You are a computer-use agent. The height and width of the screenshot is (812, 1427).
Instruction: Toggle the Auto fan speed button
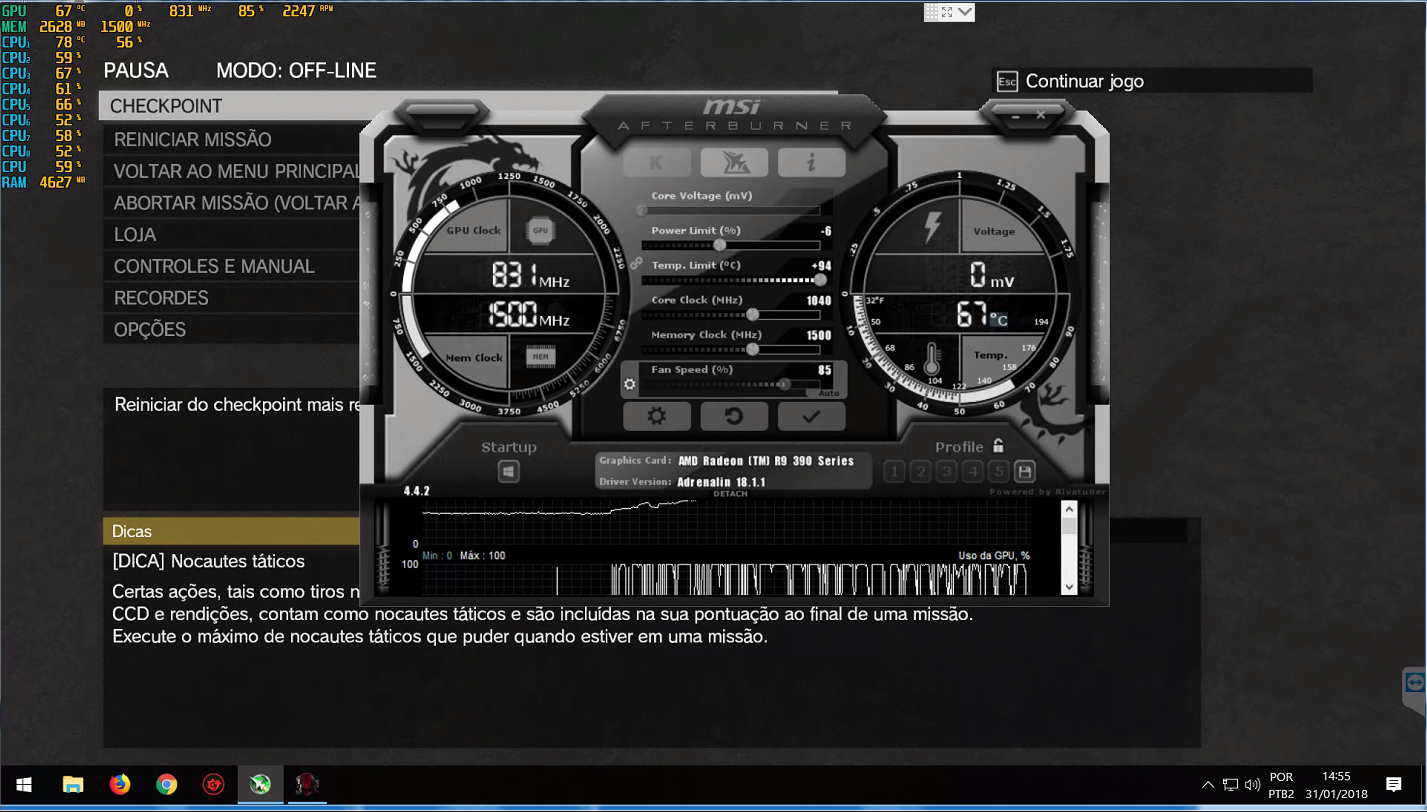827,393
